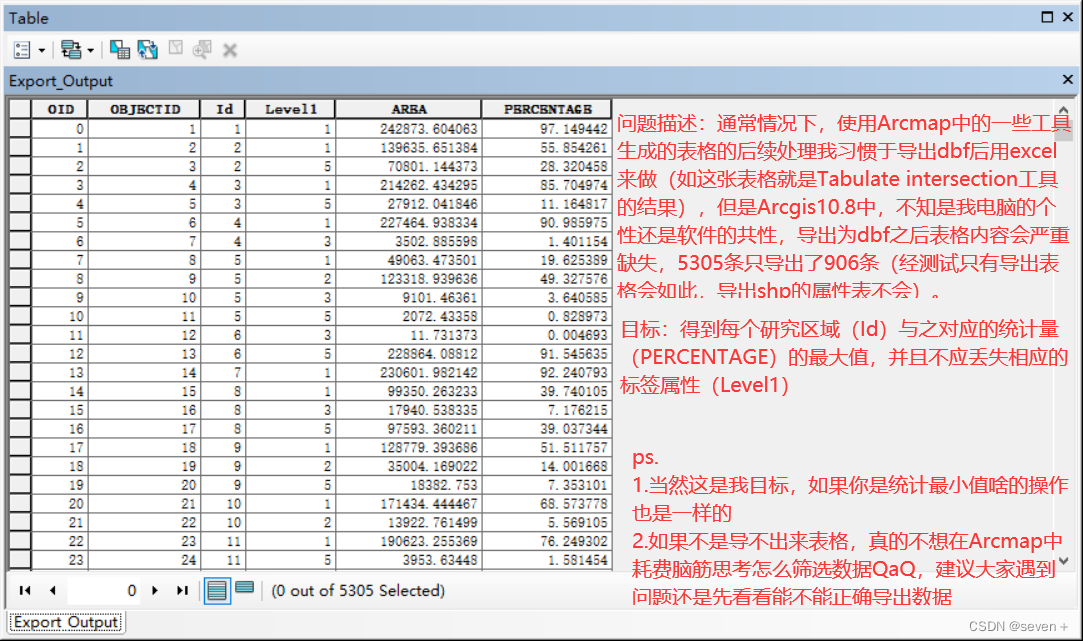Viewport: 1083px width, 641px height.
Task: Jump to the last record with the navigation icon
Action: 183,591
